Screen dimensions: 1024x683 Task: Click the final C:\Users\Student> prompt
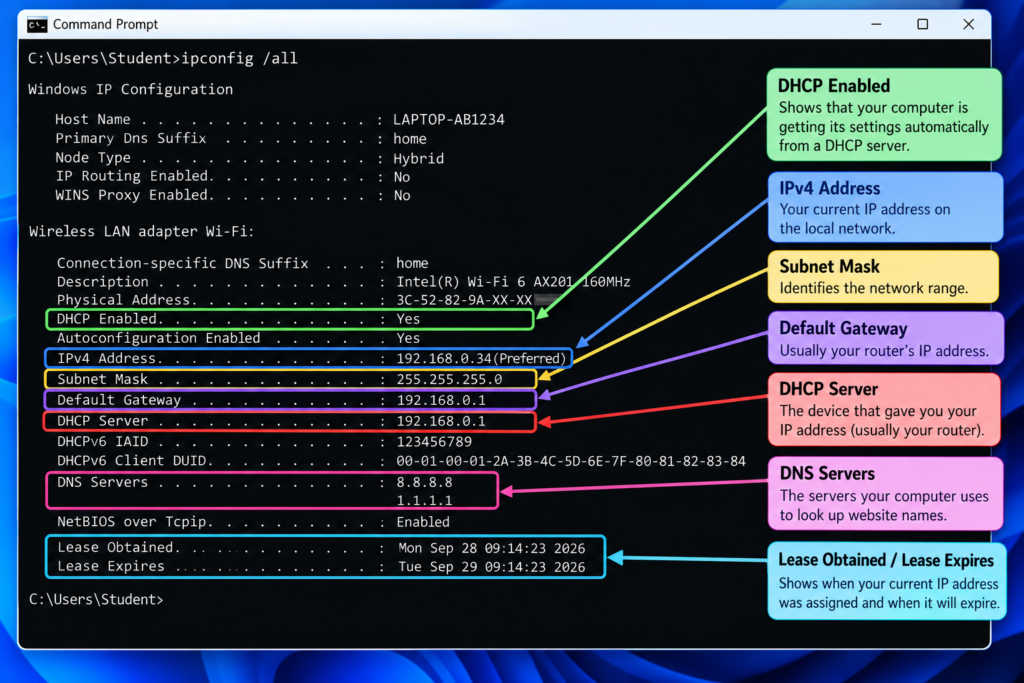point(96,599)
